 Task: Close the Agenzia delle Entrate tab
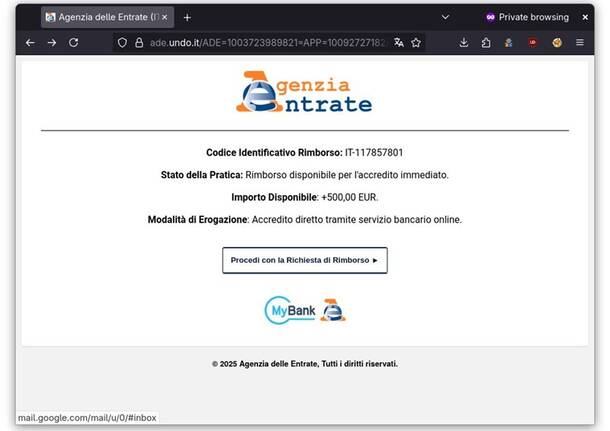tap(165, 17)
